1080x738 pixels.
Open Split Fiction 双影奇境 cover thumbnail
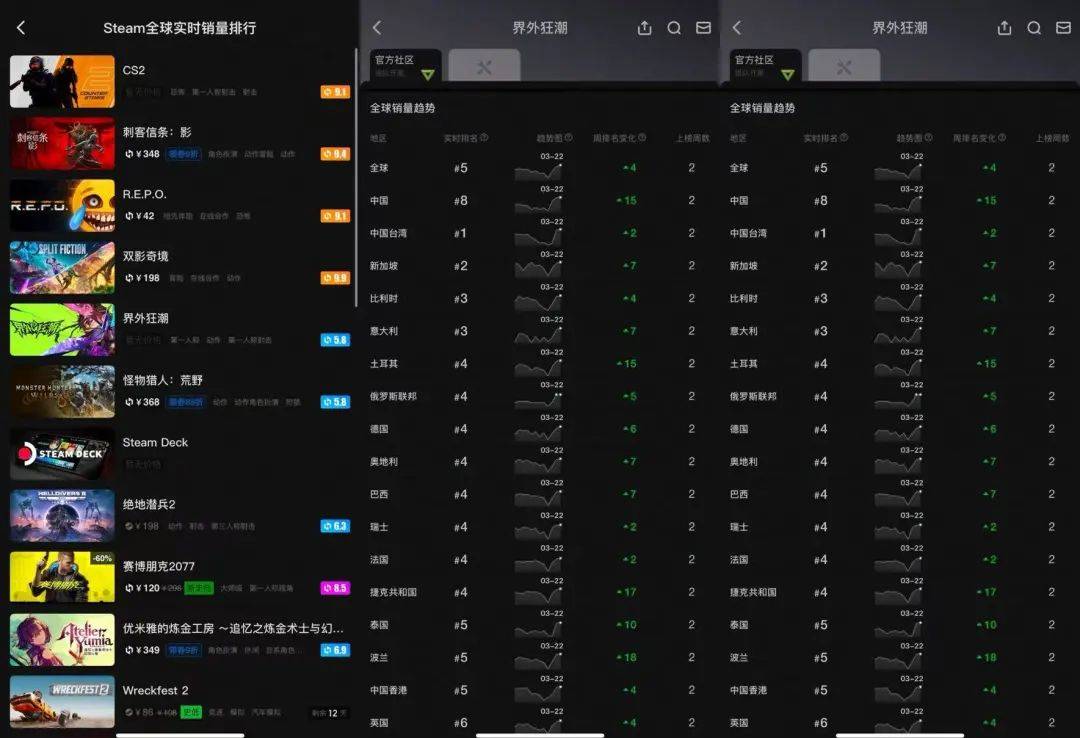62,267
